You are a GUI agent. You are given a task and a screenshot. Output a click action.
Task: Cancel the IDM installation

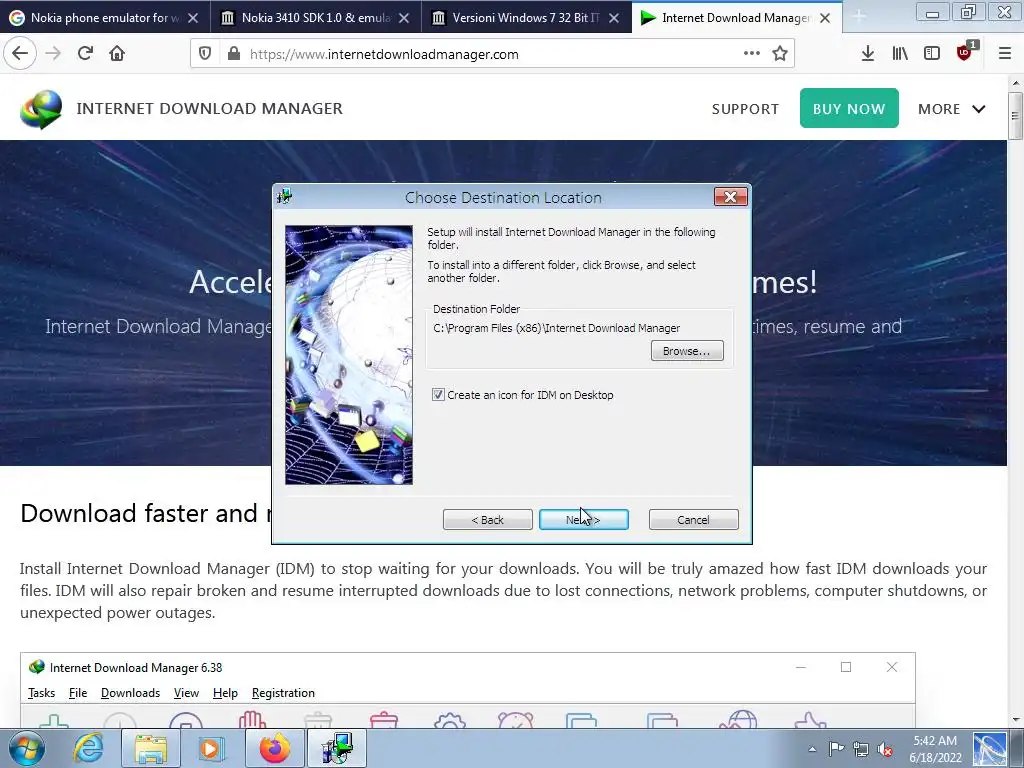click(x=693, y=520)
